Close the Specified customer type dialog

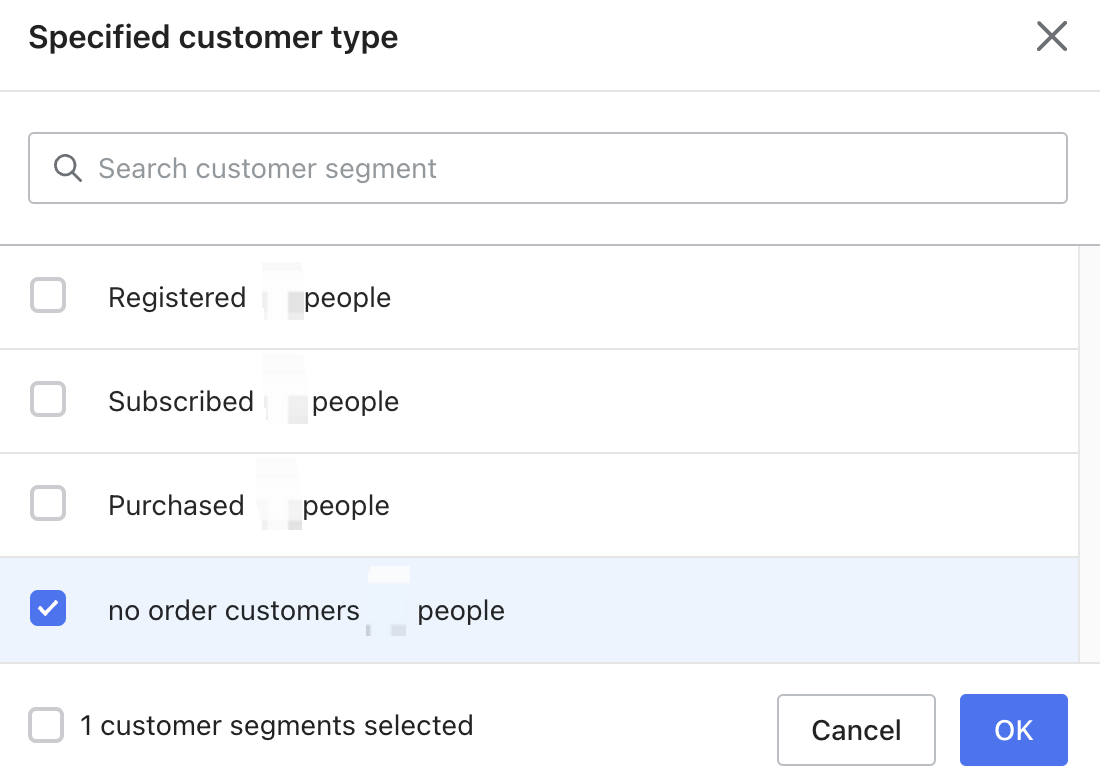tap(1051, 38)
